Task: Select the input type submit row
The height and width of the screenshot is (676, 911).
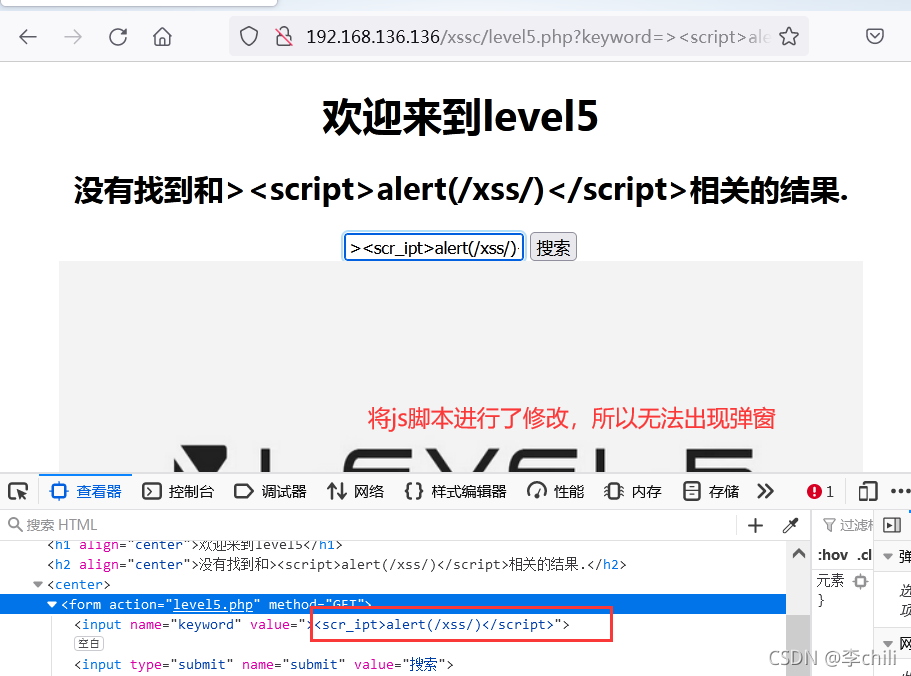Action: pos(393,664)
